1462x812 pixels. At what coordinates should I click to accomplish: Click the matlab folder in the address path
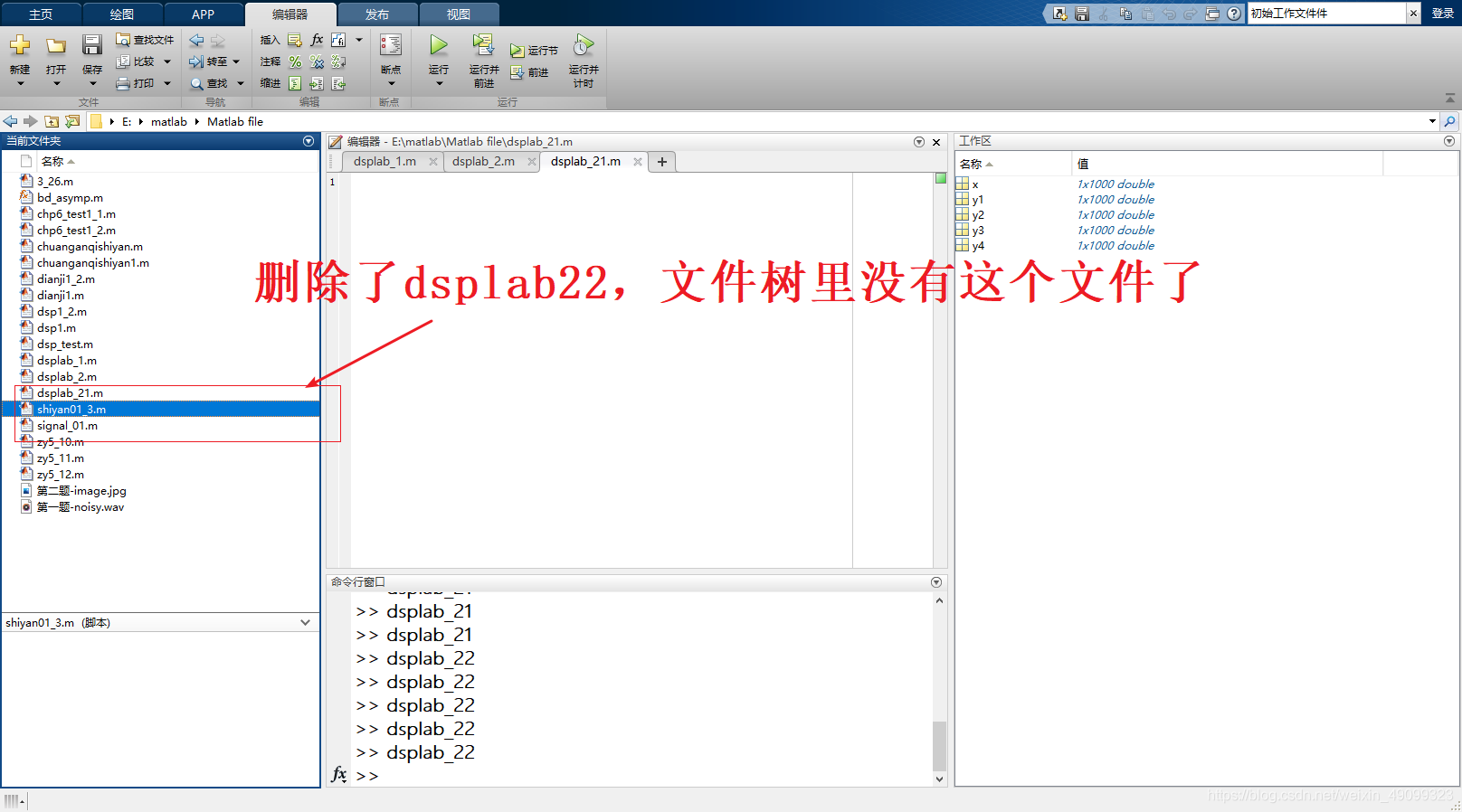(169, 121)
